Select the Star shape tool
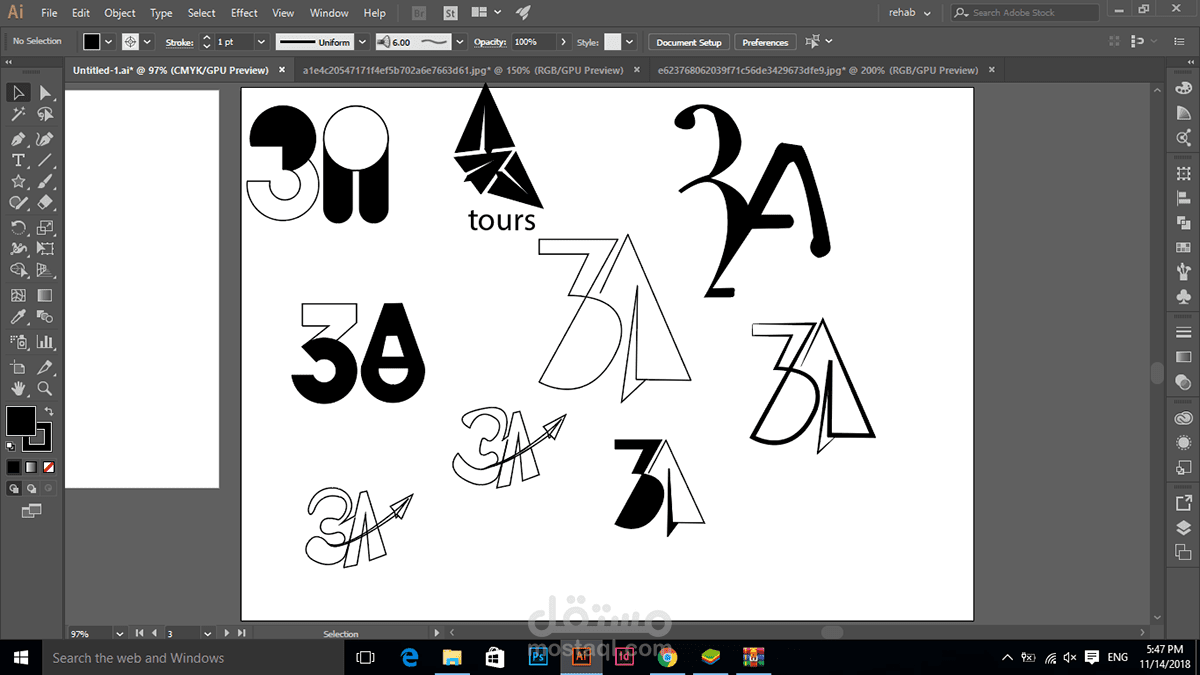1200x675 pixels. pos(18,182)
